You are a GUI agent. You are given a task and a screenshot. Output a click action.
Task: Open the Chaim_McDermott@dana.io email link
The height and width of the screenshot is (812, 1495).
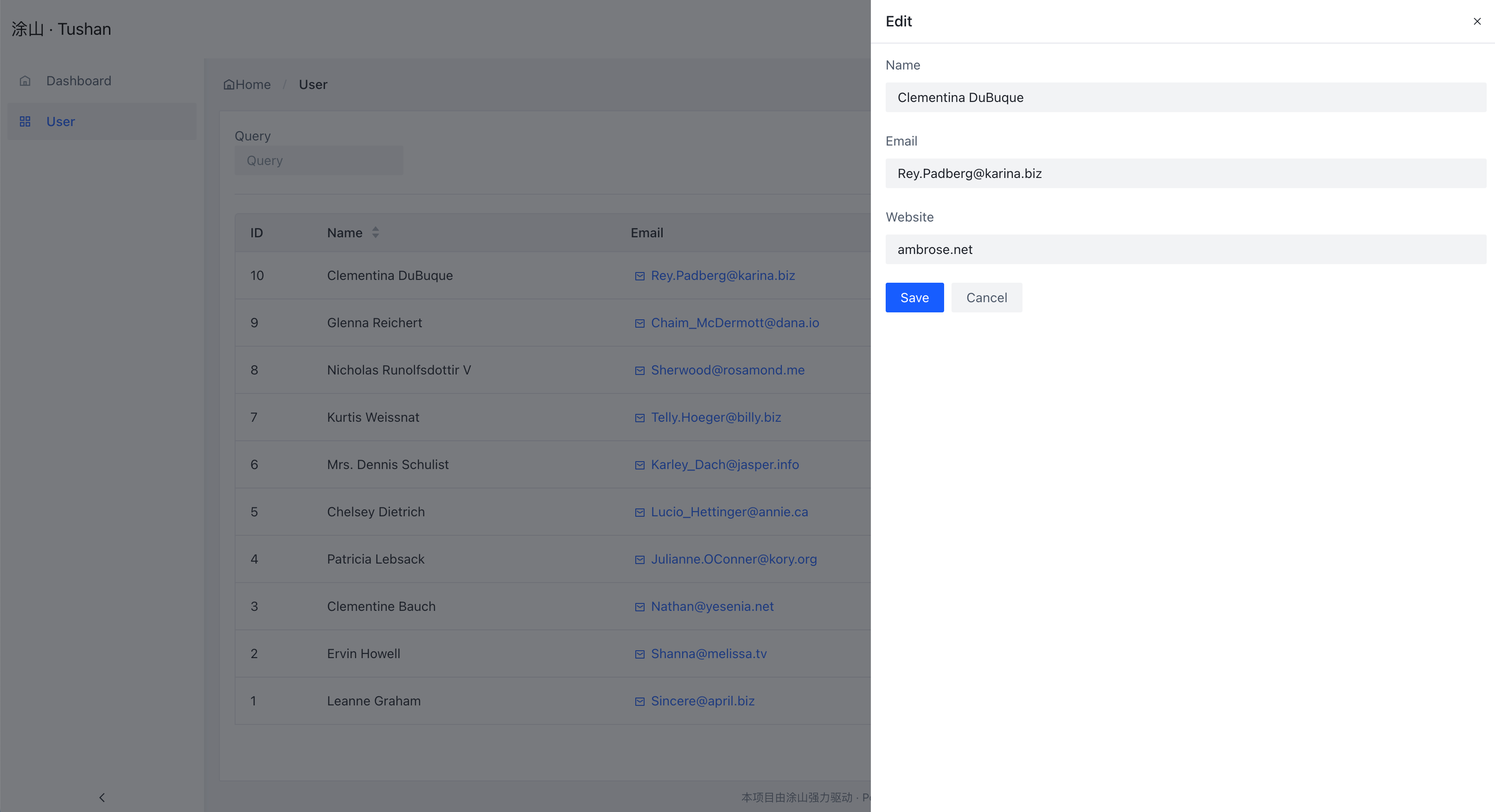coord(735,323)
